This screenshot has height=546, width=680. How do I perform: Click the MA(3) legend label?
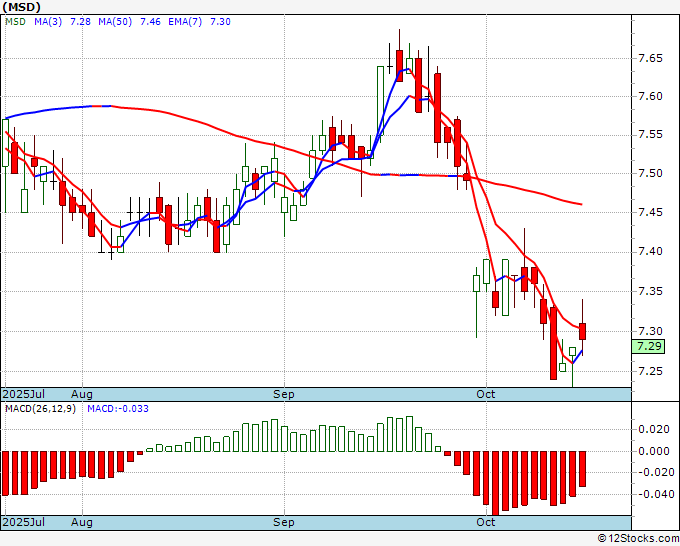click(x=48, y=22)
